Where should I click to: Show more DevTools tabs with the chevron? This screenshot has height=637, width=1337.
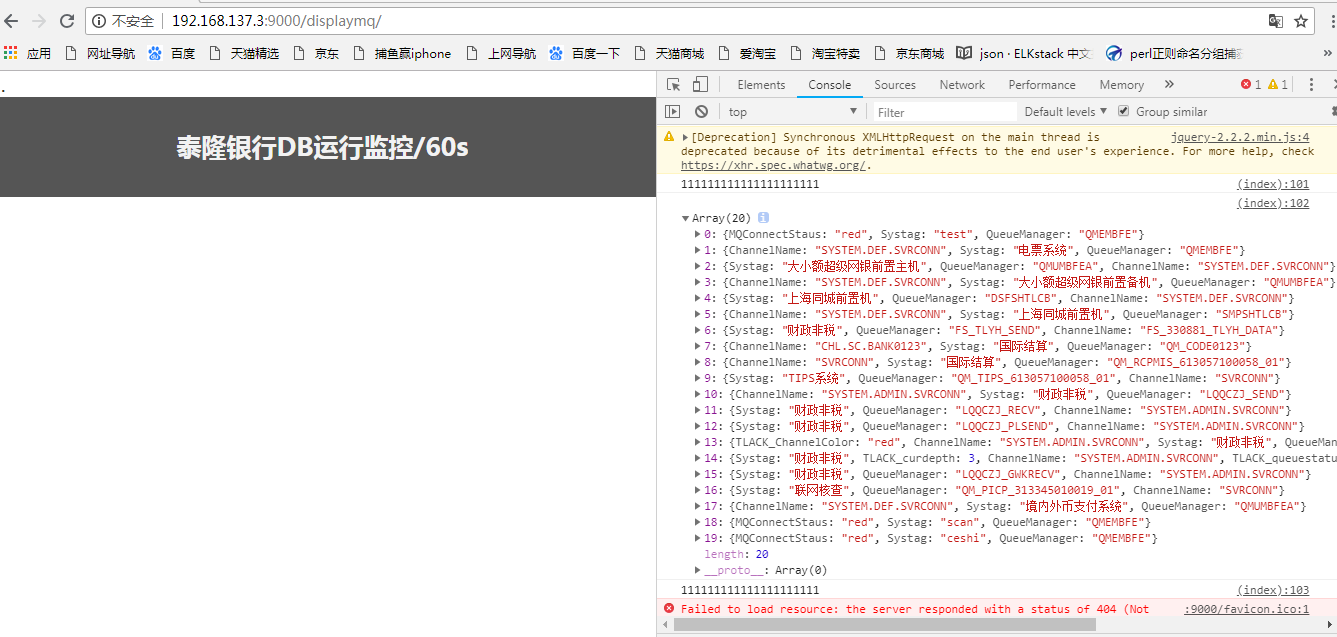point(1169,85)
